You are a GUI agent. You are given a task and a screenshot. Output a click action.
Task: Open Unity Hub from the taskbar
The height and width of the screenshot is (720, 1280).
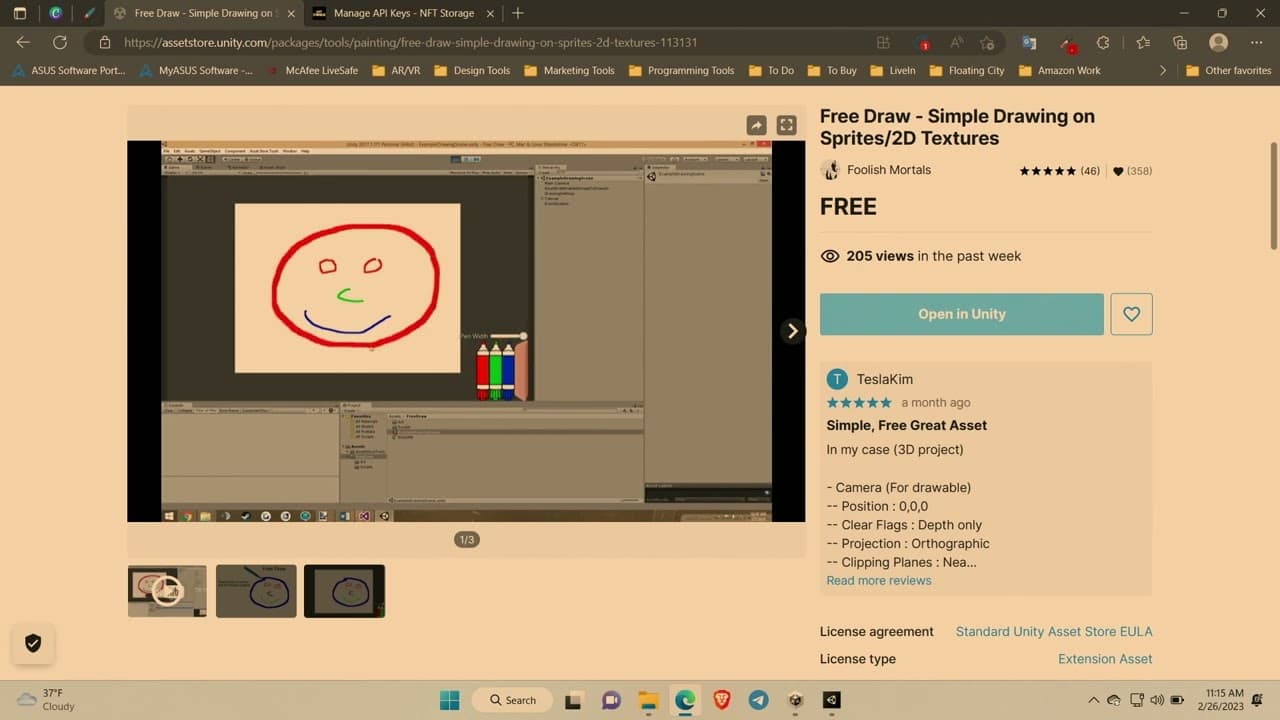click(795, 700)
